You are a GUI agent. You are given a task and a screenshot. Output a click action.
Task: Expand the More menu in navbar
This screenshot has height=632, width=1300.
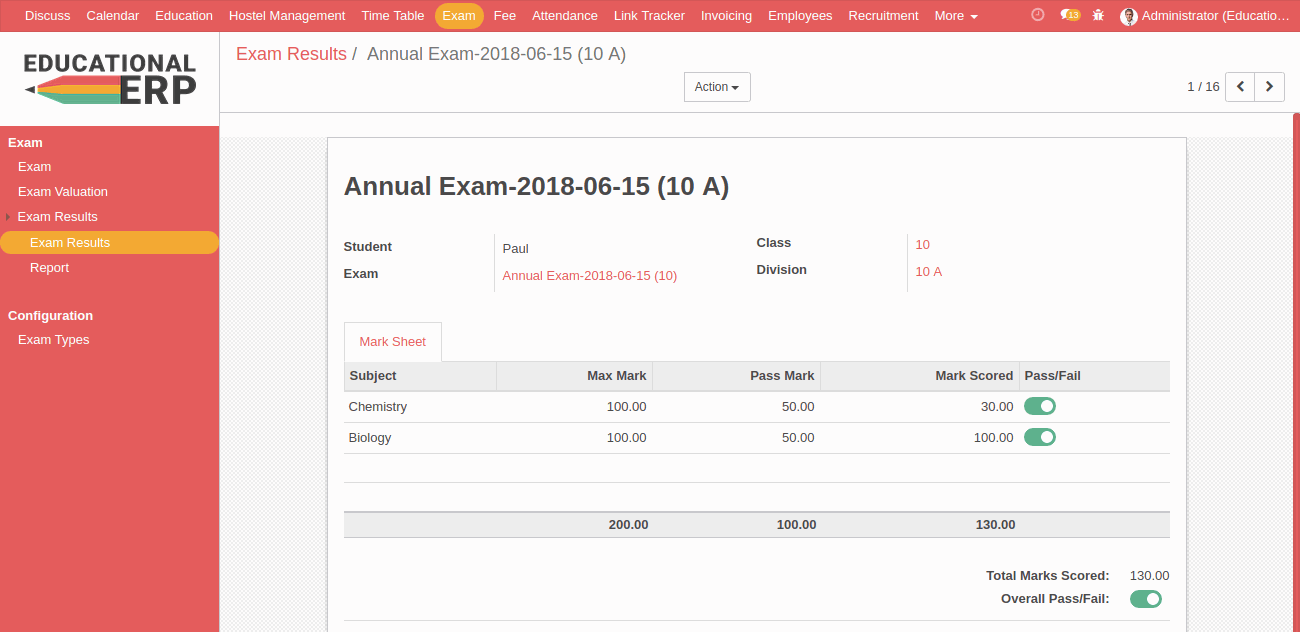tap(955, 16)
